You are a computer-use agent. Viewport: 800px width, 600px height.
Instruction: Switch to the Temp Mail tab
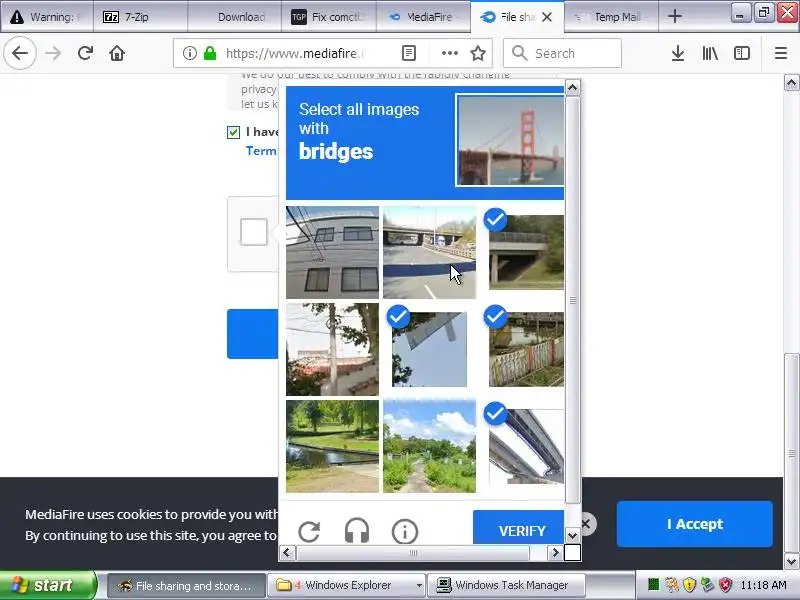(611, 17)
